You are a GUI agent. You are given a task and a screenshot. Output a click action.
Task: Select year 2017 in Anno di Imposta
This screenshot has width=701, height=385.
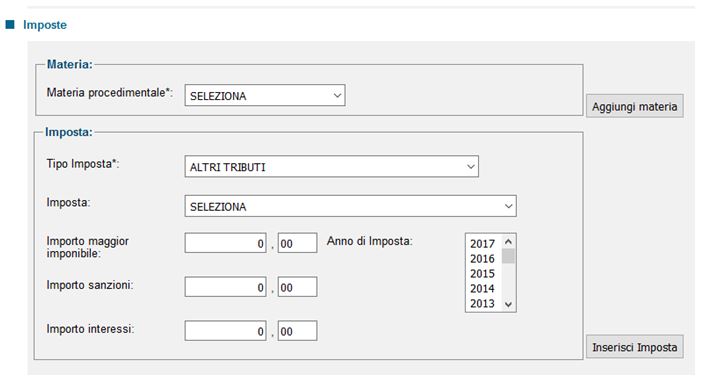482,244
